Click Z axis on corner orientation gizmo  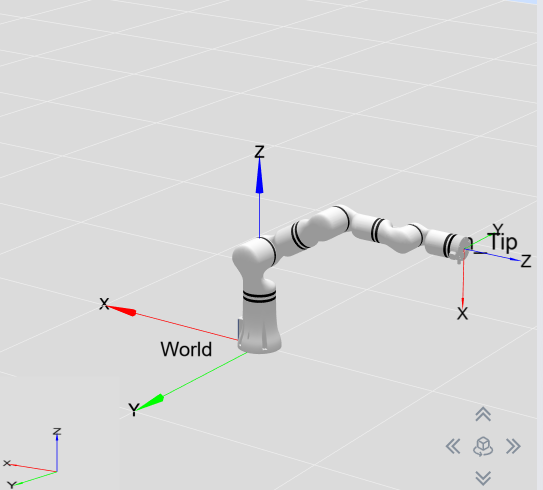(57, 431)
